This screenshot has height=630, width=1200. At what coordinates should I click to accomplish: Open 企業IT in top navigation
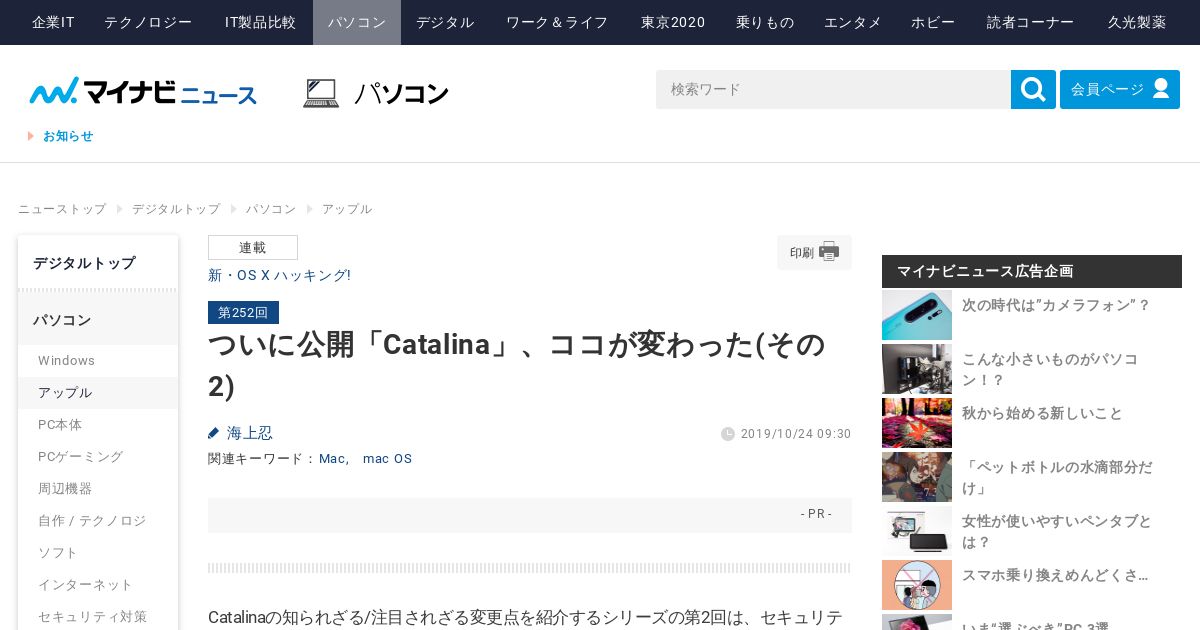pyautogui.click(x=53, y=22)
